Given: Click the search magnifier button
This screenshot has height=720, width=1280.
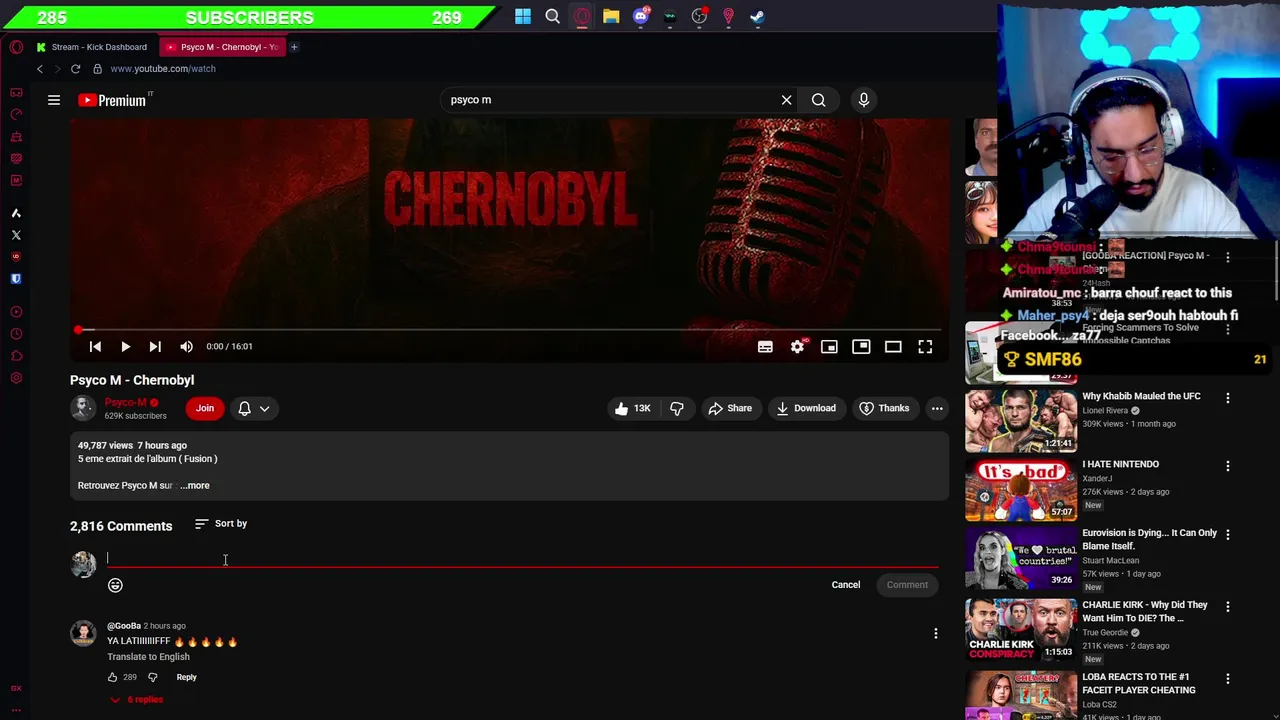Looking at the screenshot, I should click(818, 100).
